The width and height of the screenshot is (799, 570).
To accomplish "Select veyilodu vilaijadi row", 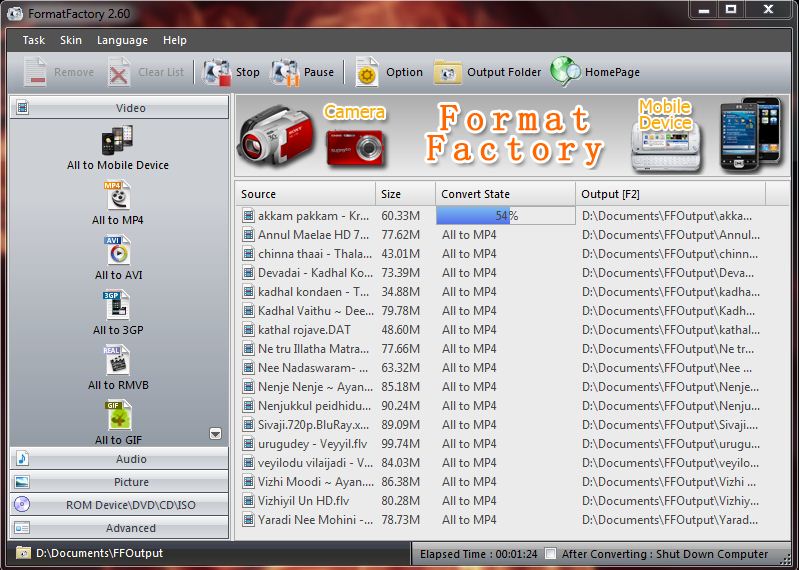I will (512, 463).
